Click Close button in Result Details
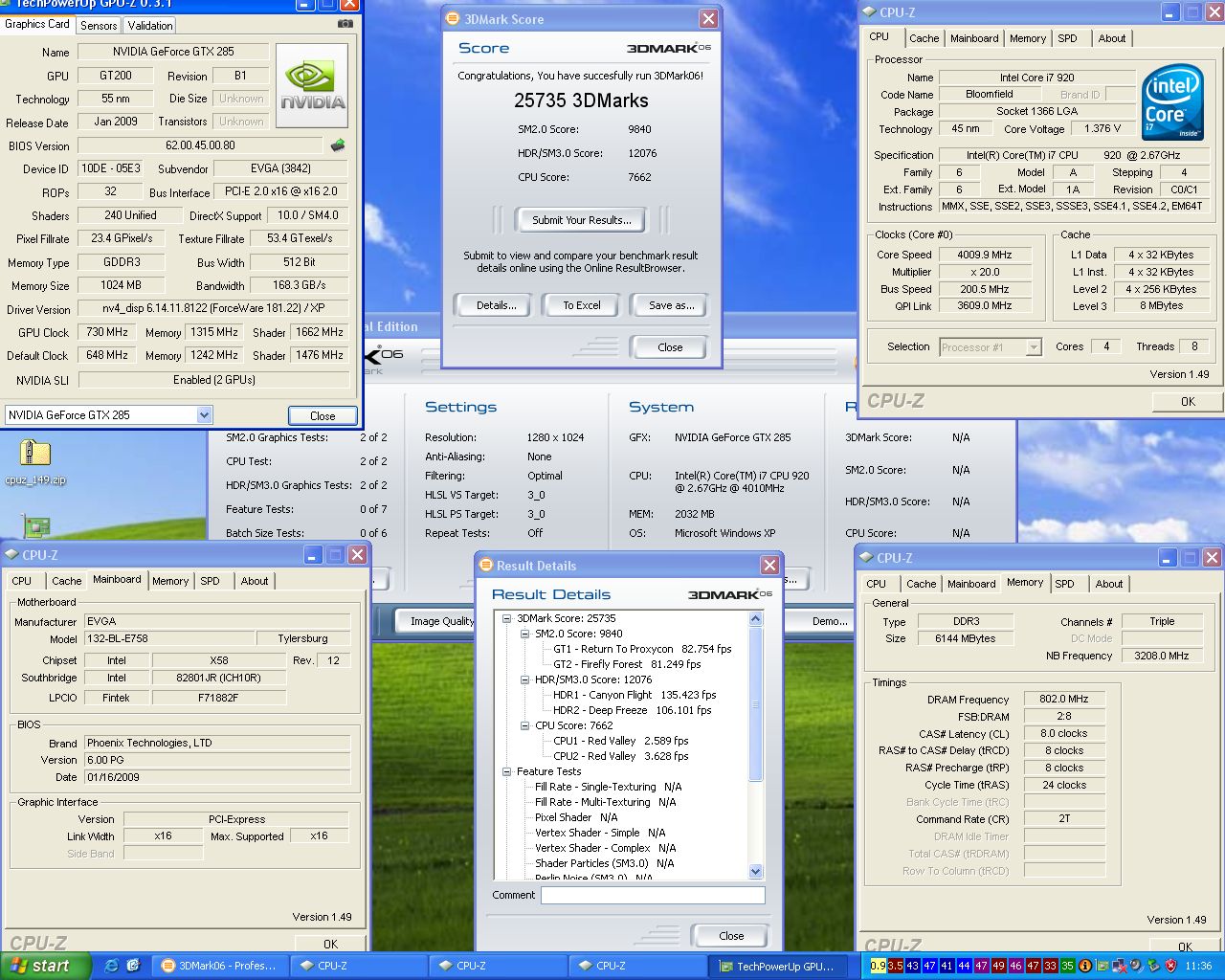Screen dimensions: 1225x980 (731, 936)
